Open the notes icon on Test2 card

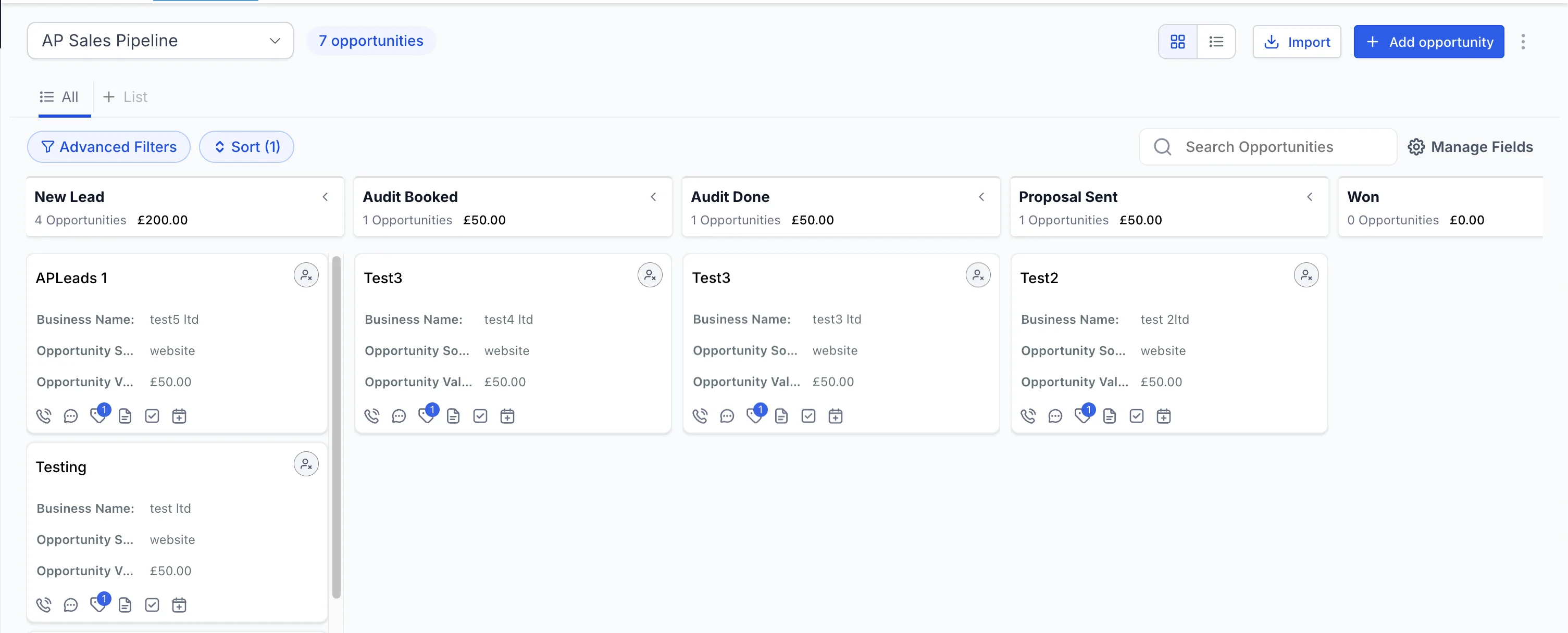pyautogui.click(x=1110, y=416)
